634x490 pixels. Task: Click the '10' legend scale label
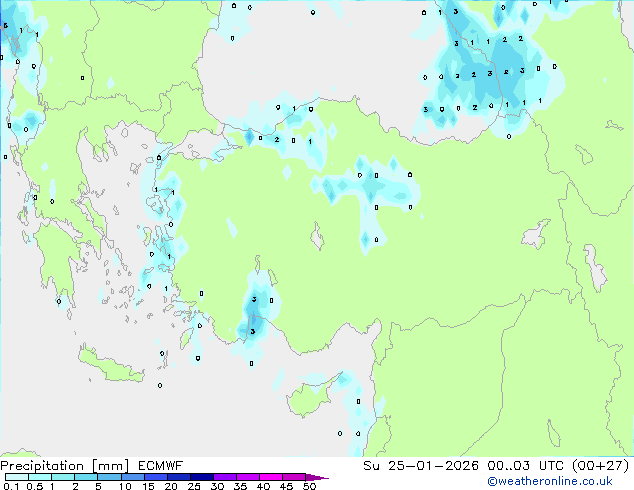pyautogui.click(x=125, y=486)
